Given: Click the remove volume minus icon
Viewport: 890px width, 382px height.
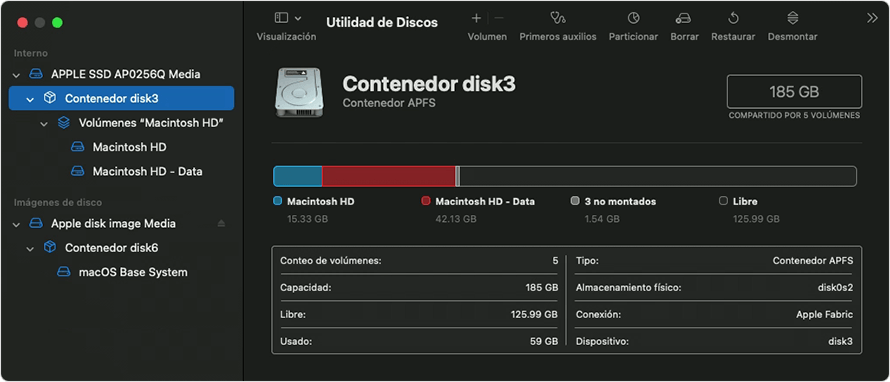Looking at the screenshot, I should point(499,18).
